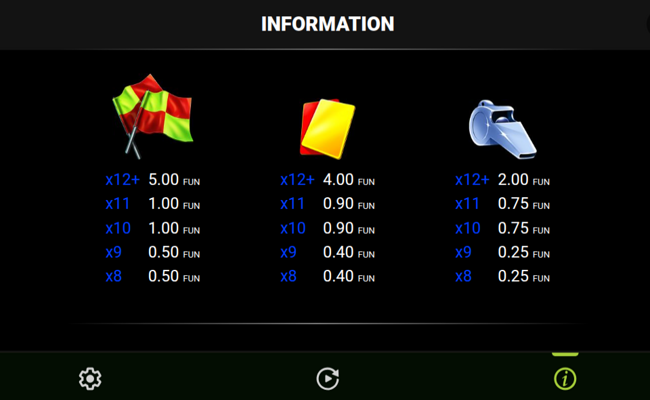This screenshot has width=650, height=400.
Task: Click x10 row 0.90 FUN cards payout
Action: [349, 228]
